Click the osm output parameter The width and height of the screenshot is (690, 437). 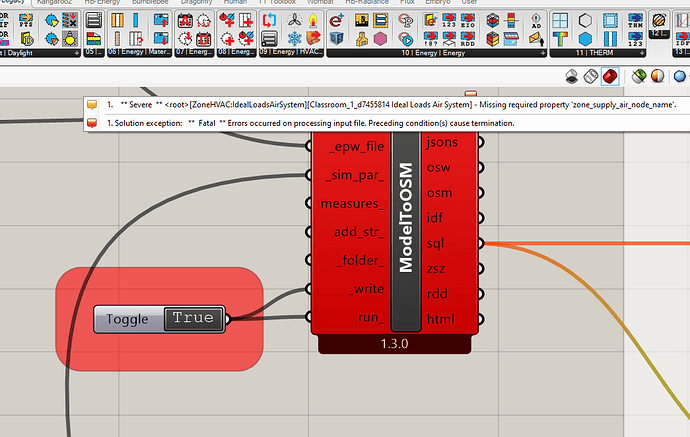point(439,193)
